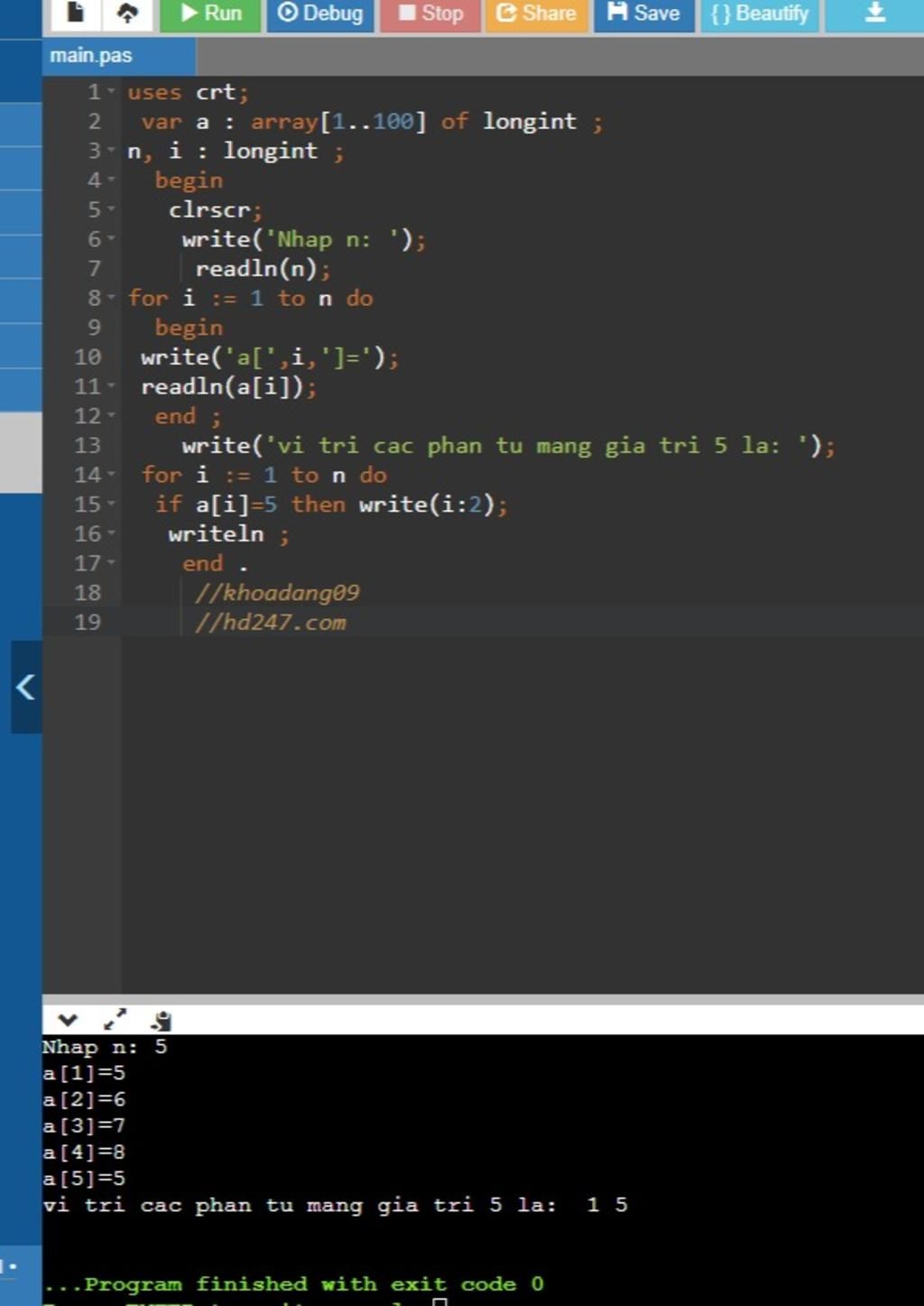Switch to the main.pas tab
The width and height of the screenshot is (924, 1306).
tap(118, 56)
